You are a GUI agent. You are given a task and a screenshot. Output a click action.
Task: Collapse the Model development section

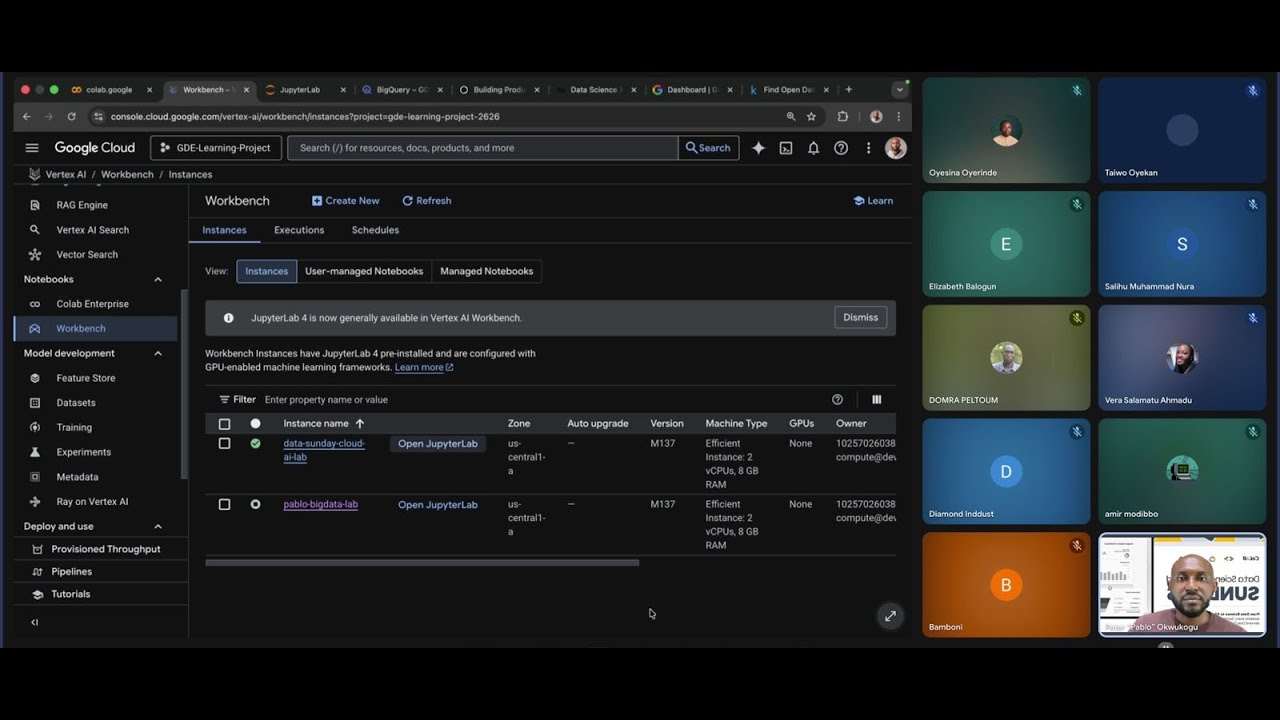coord(158,354)
